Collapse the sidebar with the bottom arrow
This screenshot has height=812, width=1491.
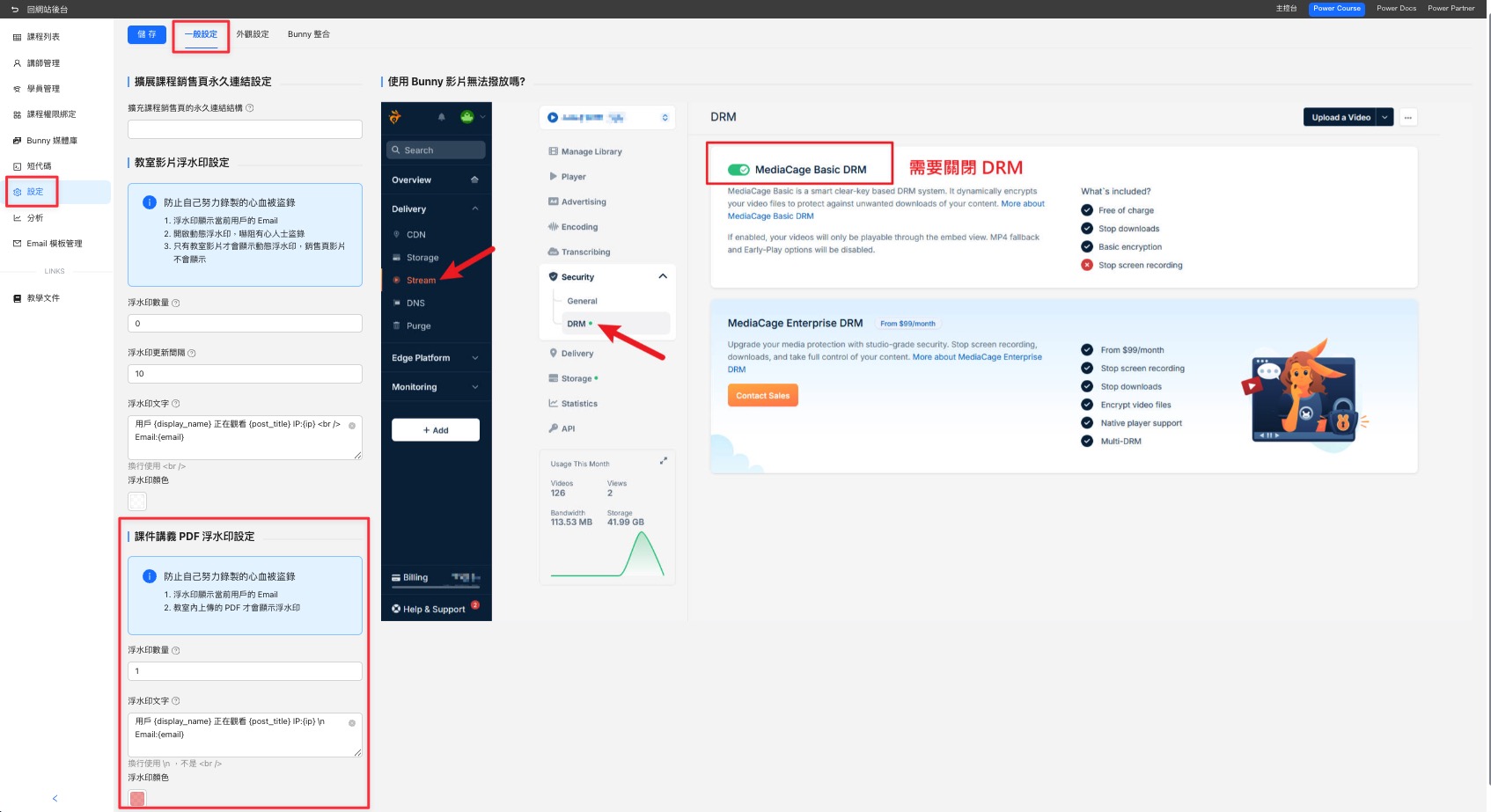55,799
